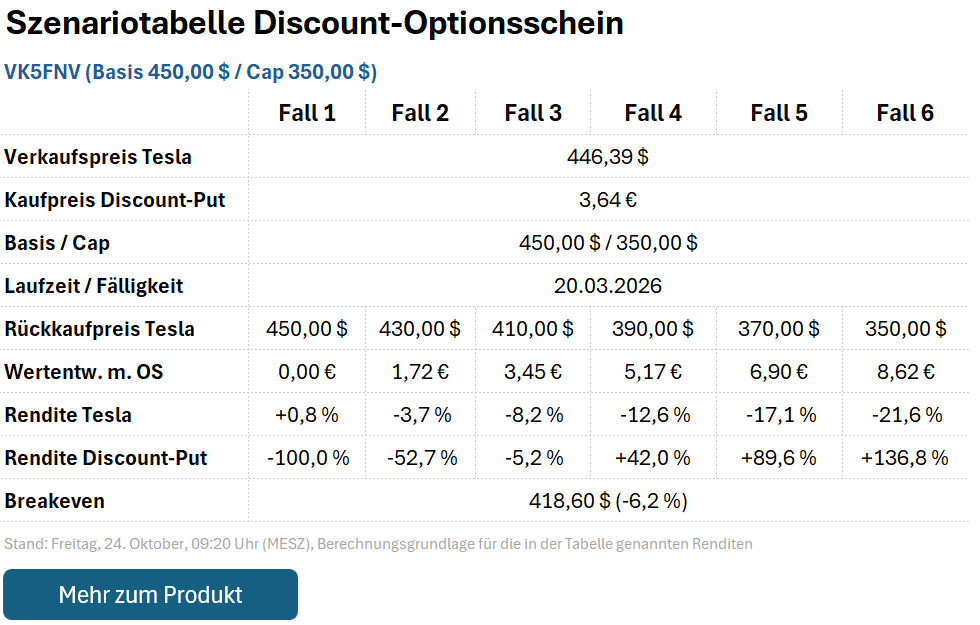This screenshot has height=625, width=980.
Task: Select the Fall 1 column header
Action: (307, 113)
